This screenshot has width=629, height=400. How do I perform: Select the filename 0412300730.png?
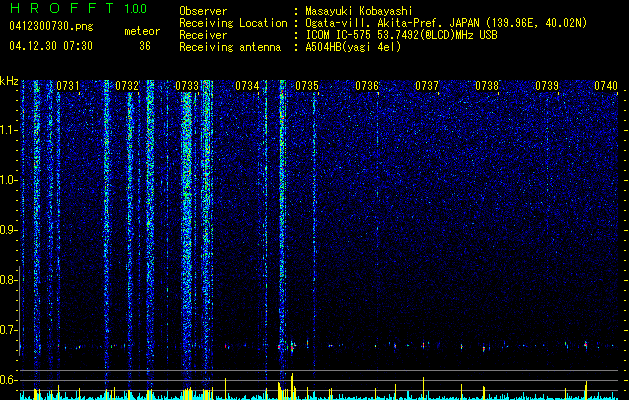[51, 26]
